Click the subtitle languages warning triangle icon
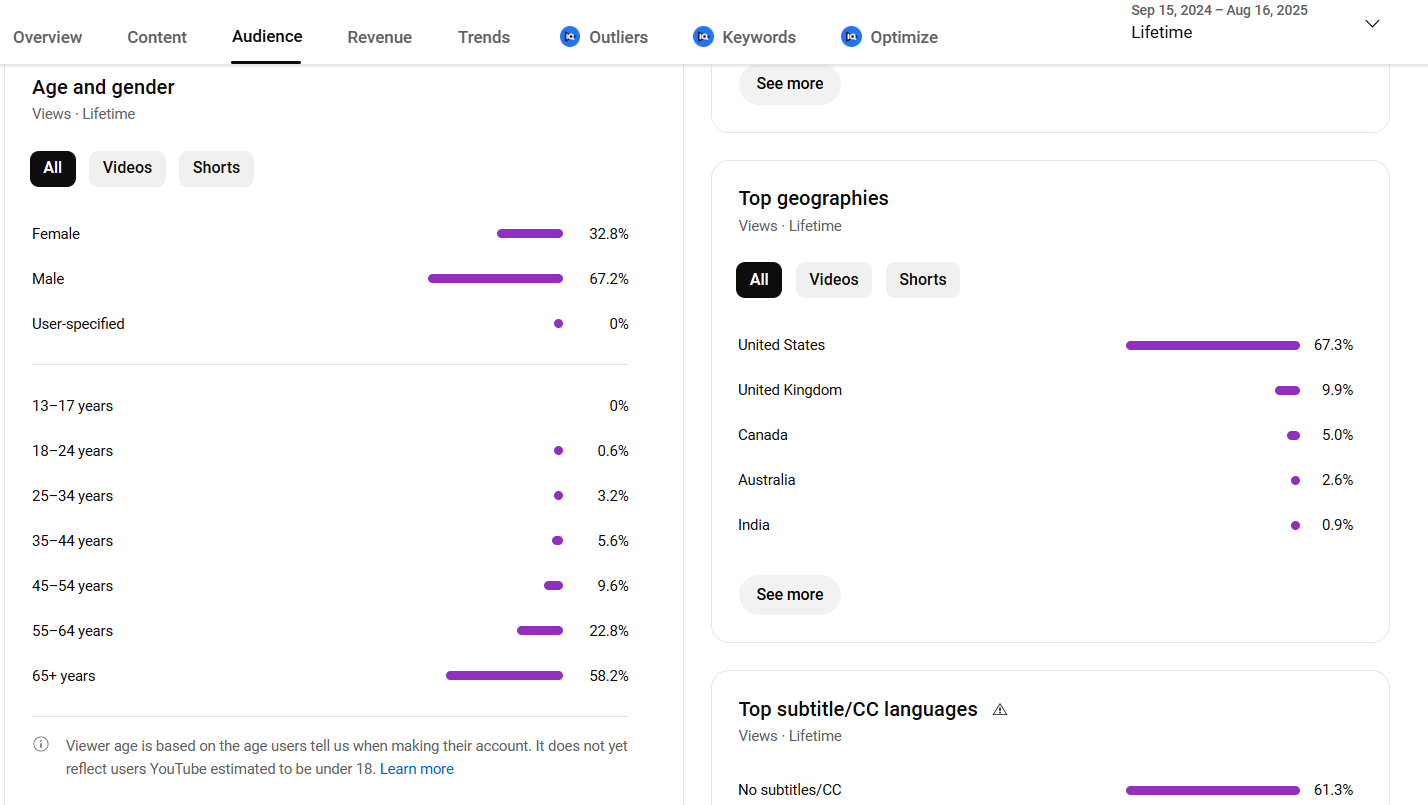The image size is (1428, 805). (1000, 710)
